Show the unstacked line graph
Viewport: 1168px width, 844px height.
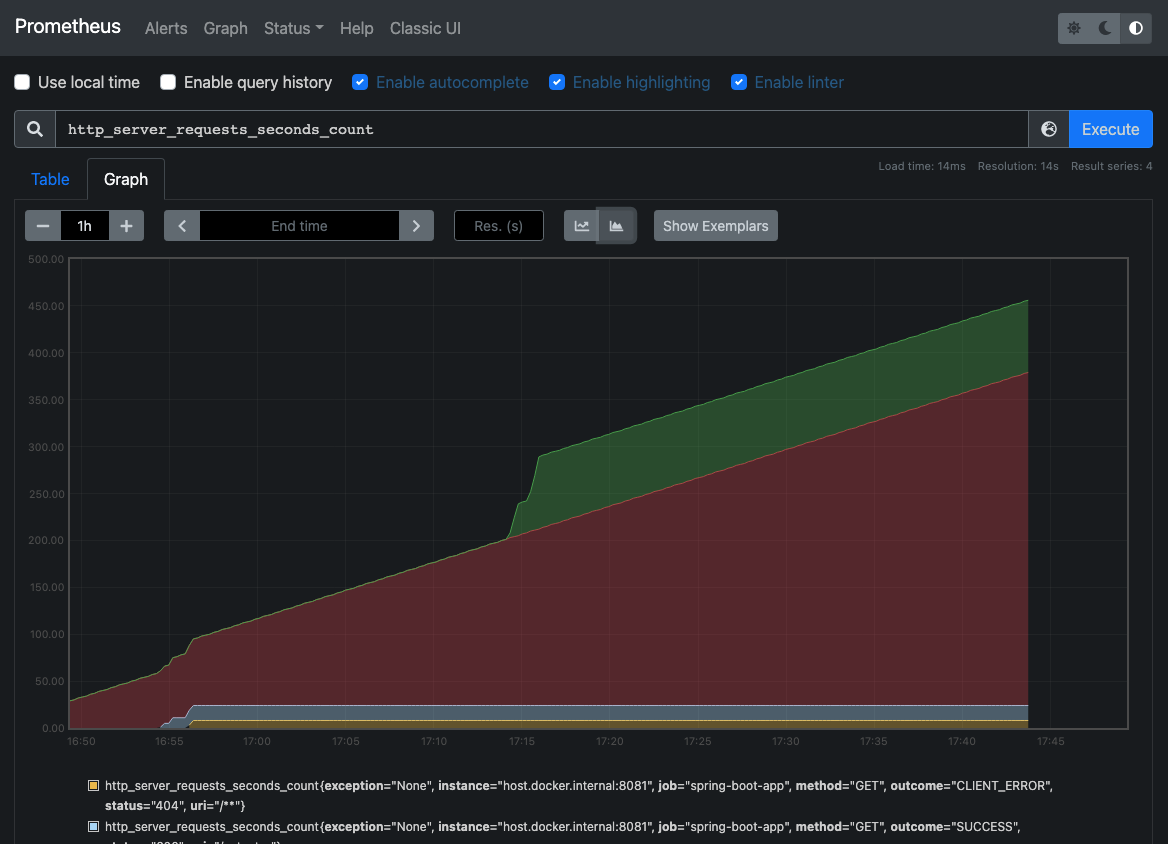point(581,226)
